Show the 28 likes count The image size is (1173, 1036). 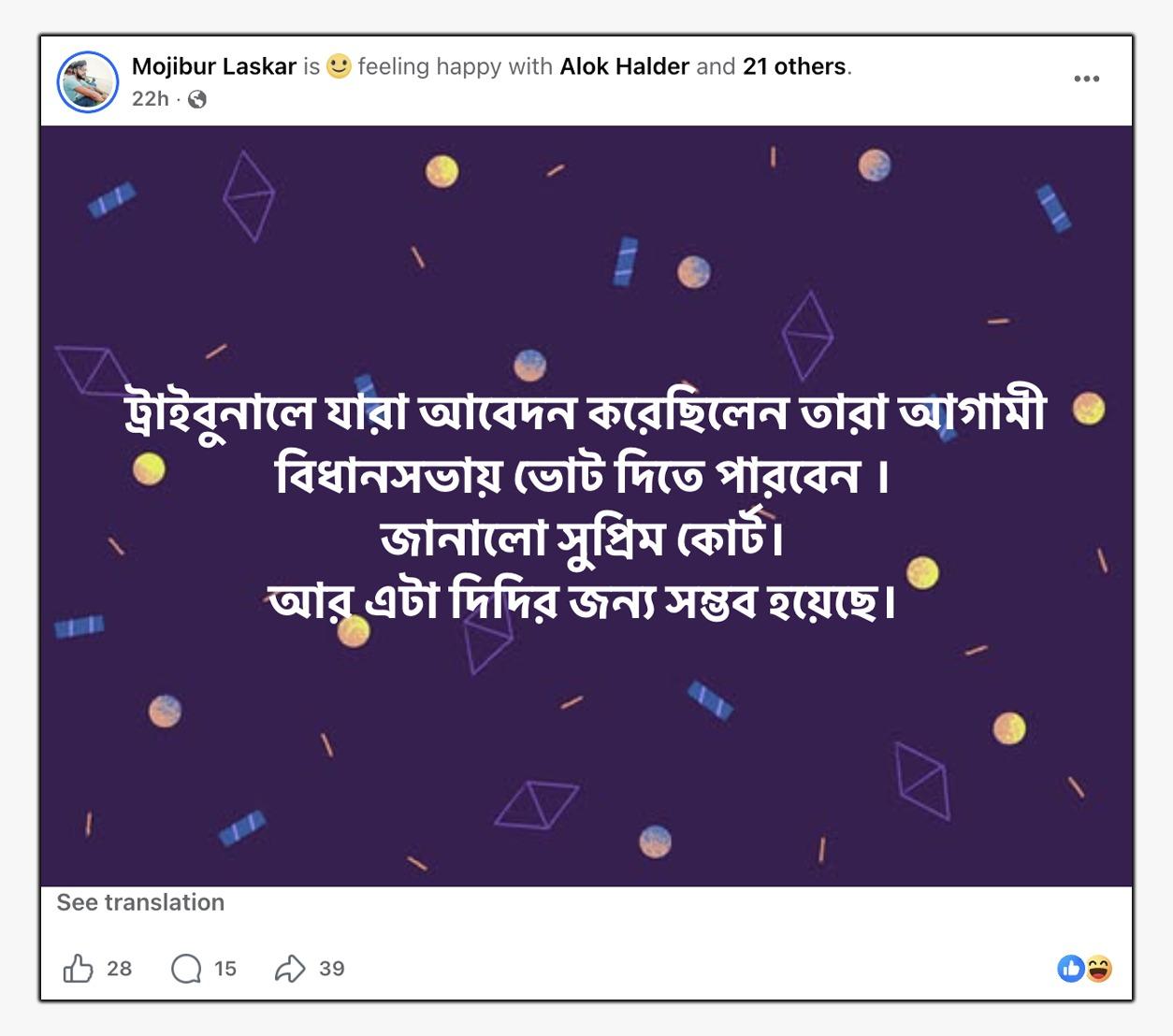tap(120, 969)
